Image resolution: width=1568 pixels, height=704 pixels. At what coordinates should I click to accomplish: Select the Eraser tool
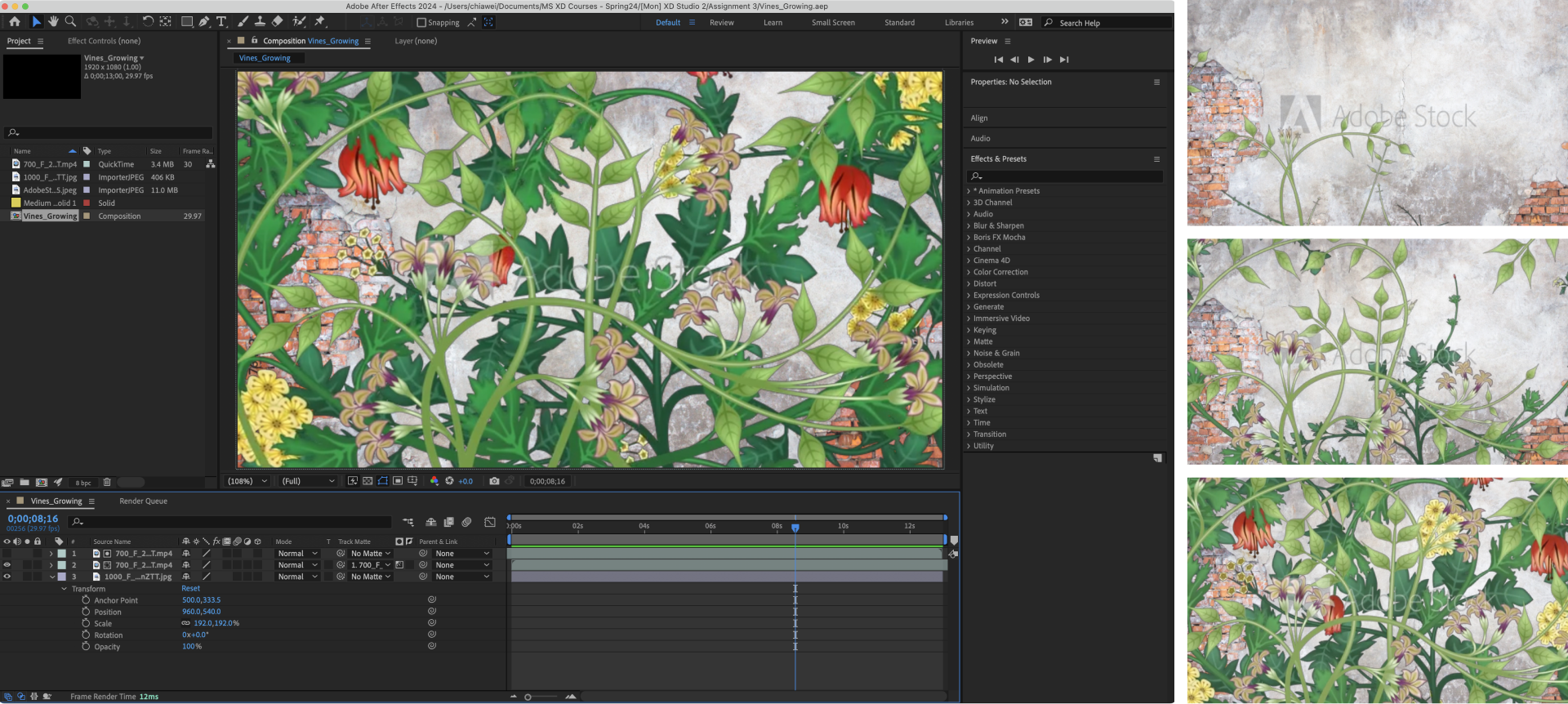coord(278,22)
